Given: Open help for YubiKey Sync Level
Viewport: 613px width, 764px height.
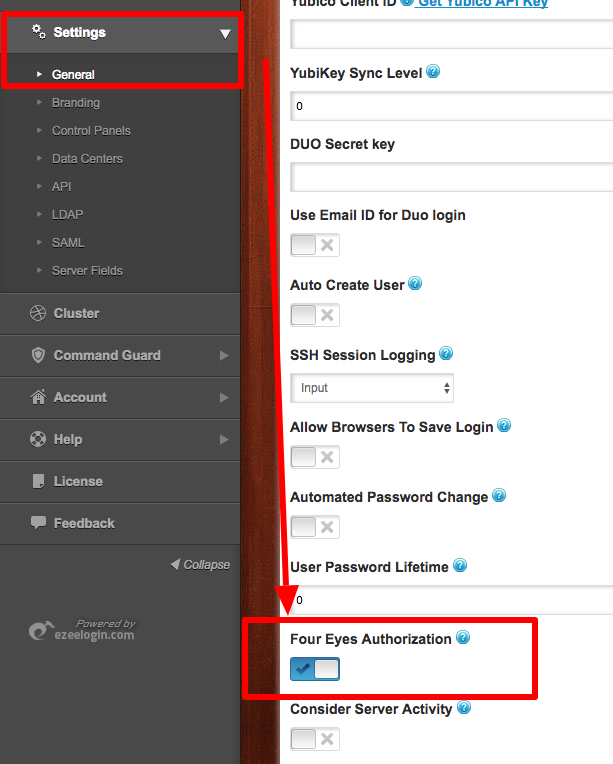Looking at the screenshot, I should click(x=433, y=72).
